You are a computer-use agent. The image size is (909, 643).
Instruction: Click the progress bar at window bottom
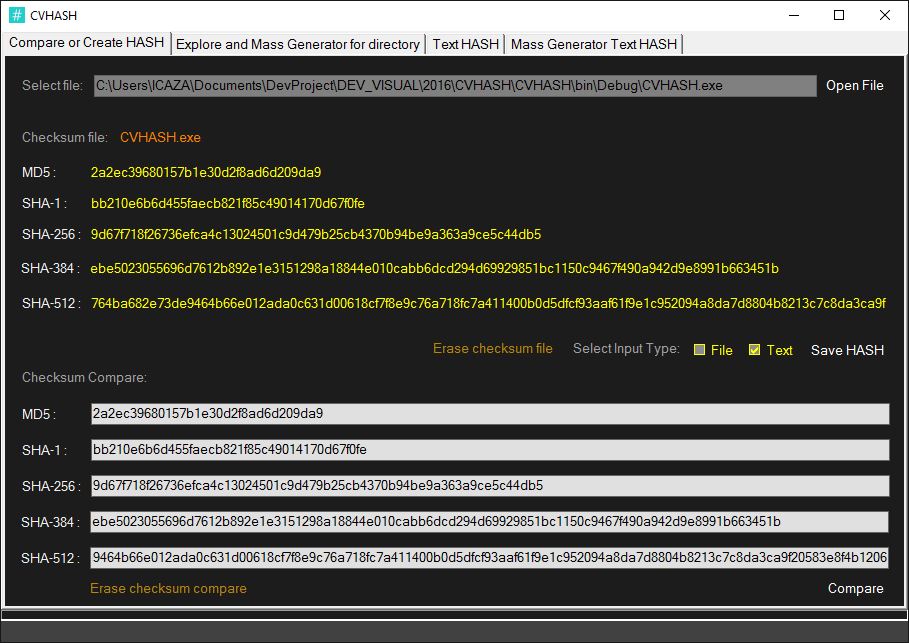tap(454, 615)
